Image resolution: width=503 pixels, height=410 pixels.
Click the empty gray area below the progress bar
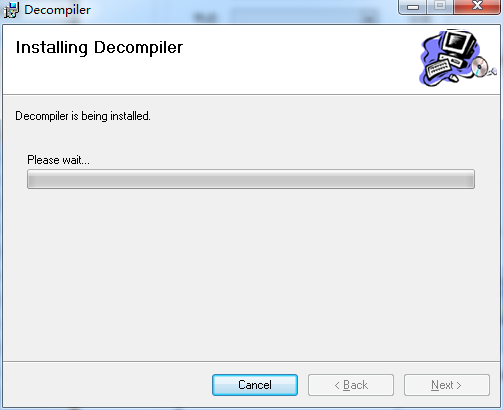pos(251,273)
